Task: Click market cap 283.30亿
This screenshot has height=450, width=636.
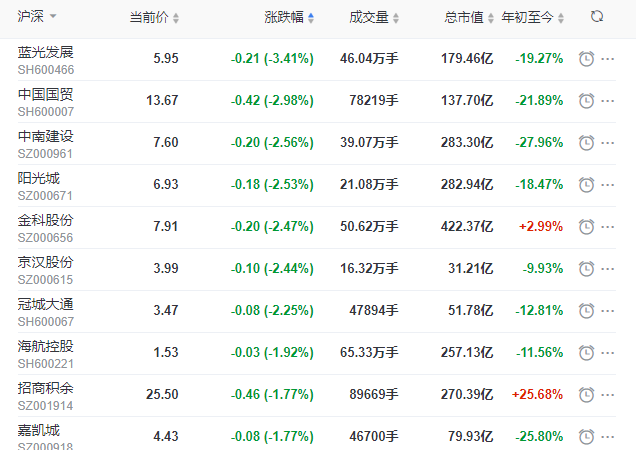Action: click(467, 142)
